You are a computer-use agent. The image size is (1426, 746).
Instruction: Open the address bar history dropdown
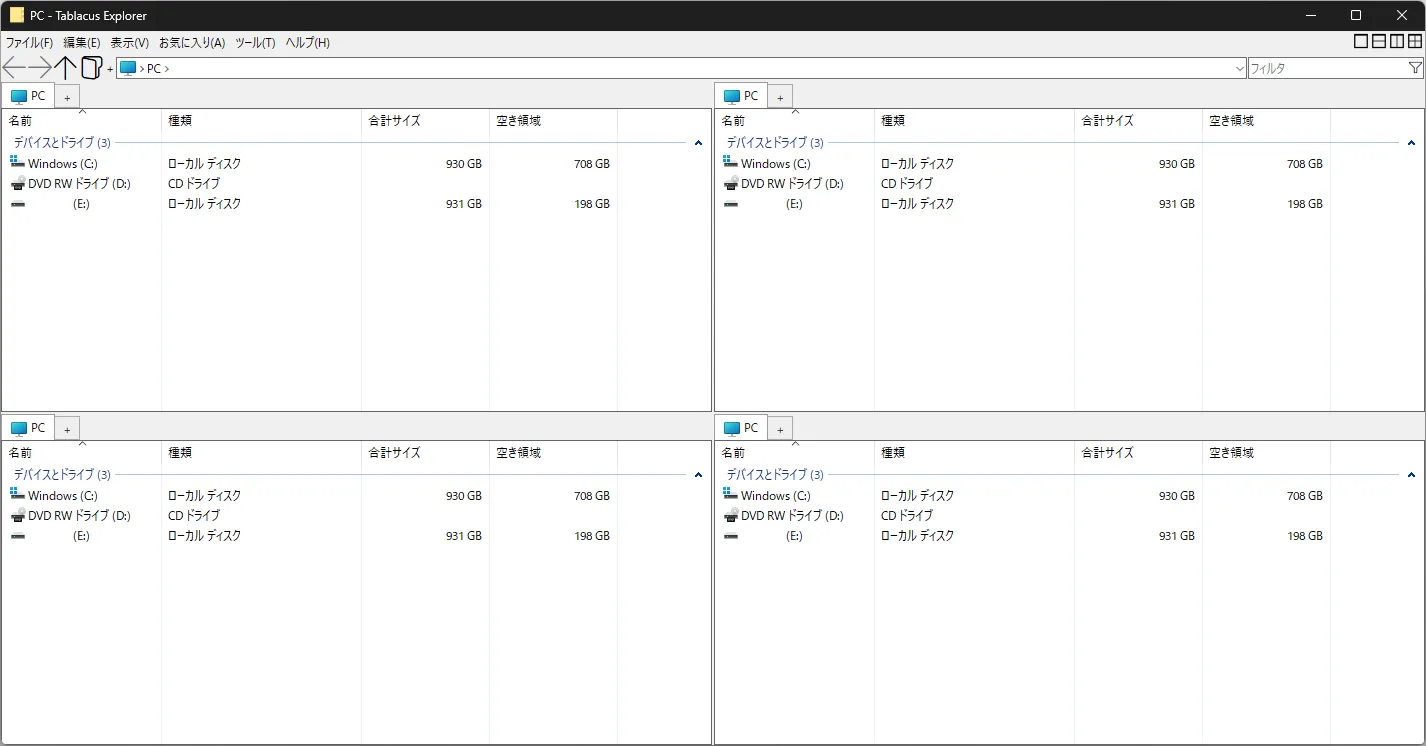click(1240, 69)
